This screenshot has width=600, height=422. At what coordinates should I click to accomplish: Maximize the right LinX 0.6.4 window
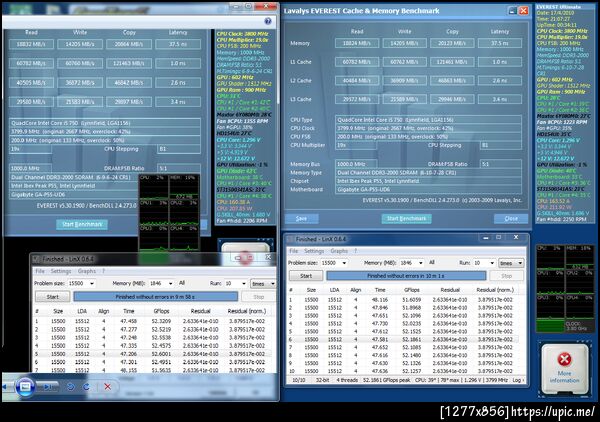(x=499, y=238)
